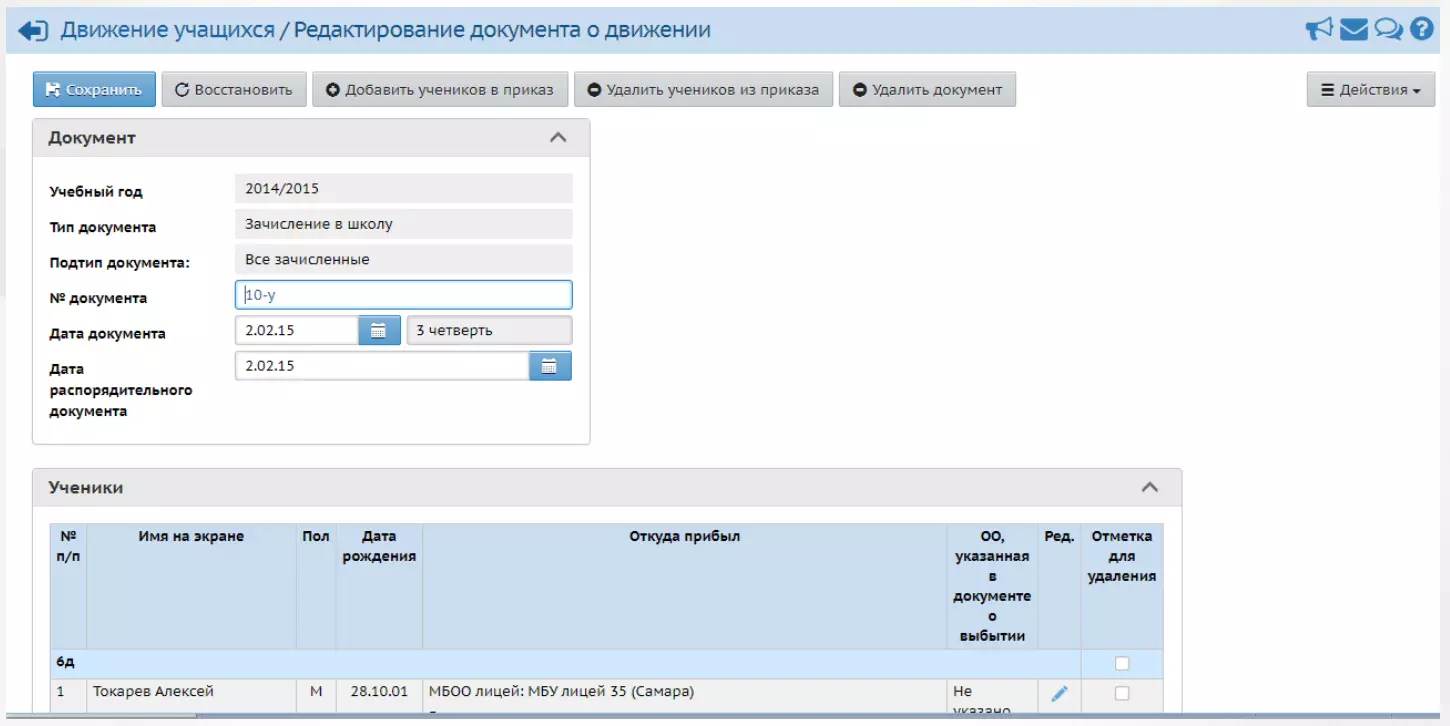Collapse the Ученики panel chevron
The image size is (1450, 726).
(x=1150, y=487)
